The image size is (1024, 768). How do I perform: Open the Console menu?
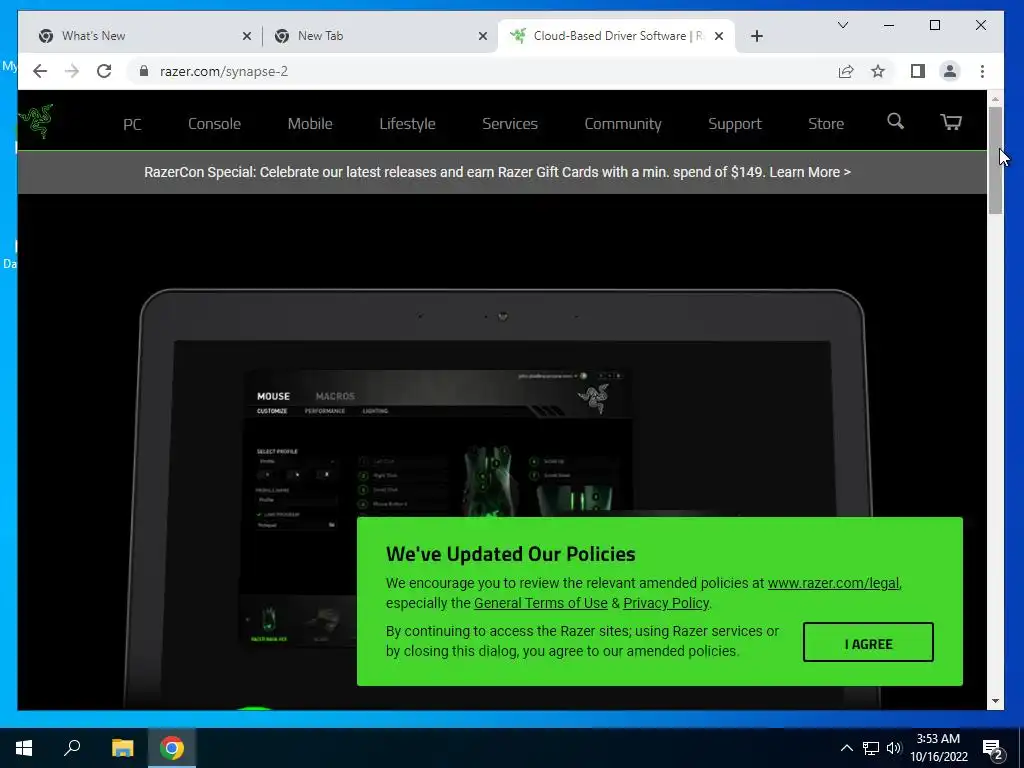(214, 123)
